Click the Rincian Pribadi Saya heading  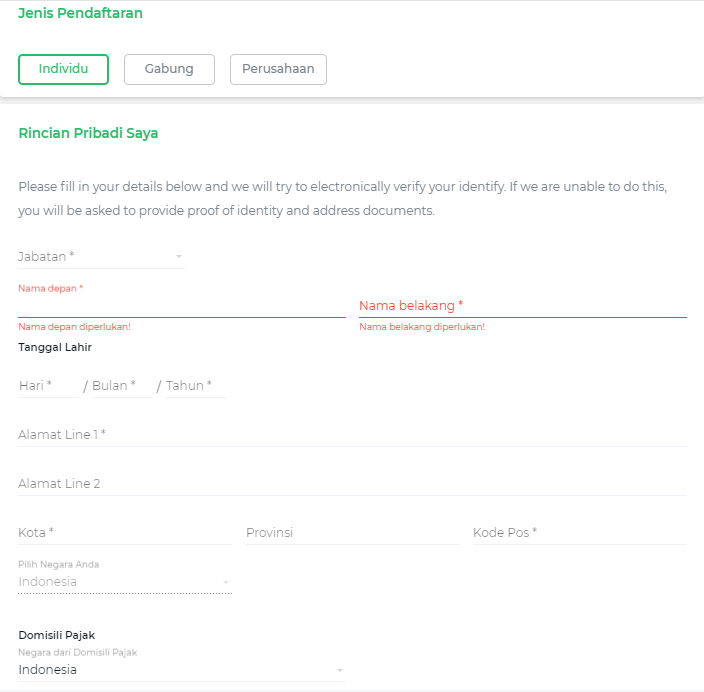pyautogui.click(x=88, y=133)
